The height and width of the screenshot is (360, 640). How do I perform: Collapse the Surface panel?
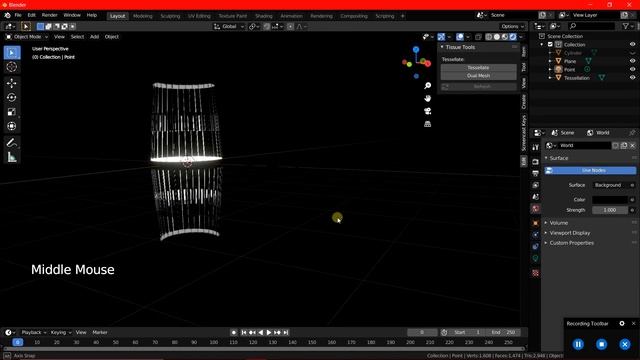(559, 158)
